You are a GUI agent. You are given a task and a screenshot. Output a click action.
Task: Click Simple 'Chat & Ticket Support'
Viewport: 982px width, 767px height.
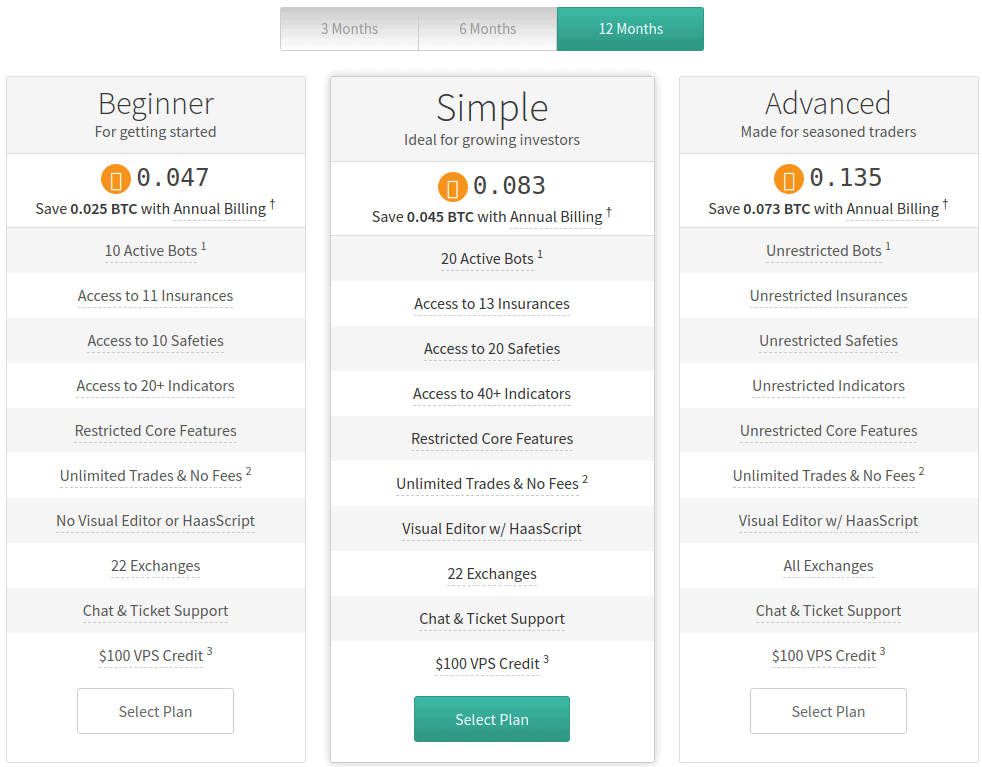point(492,620)
